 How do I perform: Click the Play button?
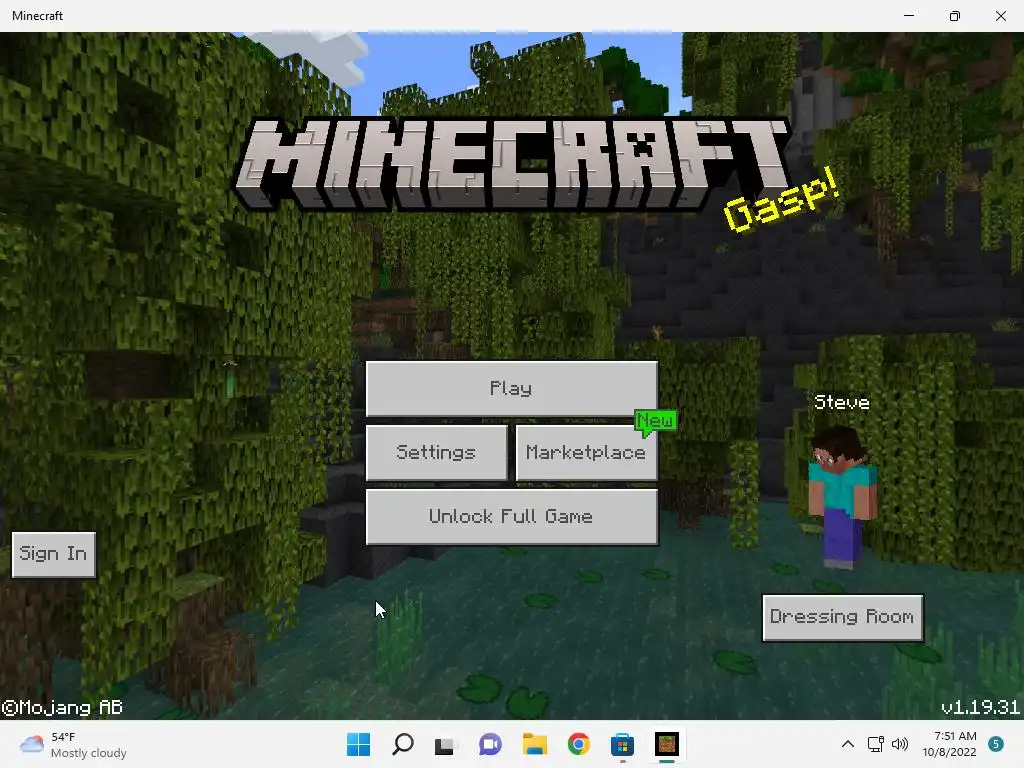pyautogui.click(x=511, y=389)
